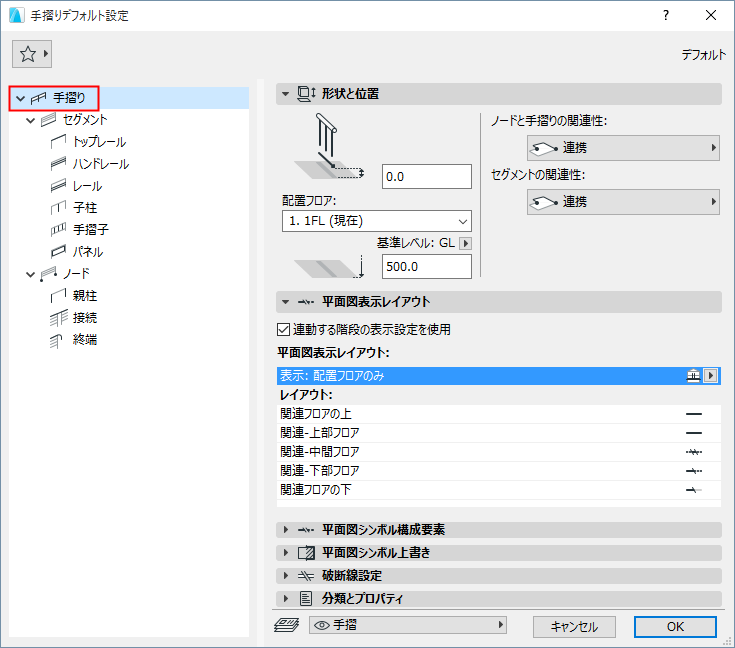
Task: Open the 手摺 layer dropdown
Action: (408, 625)
